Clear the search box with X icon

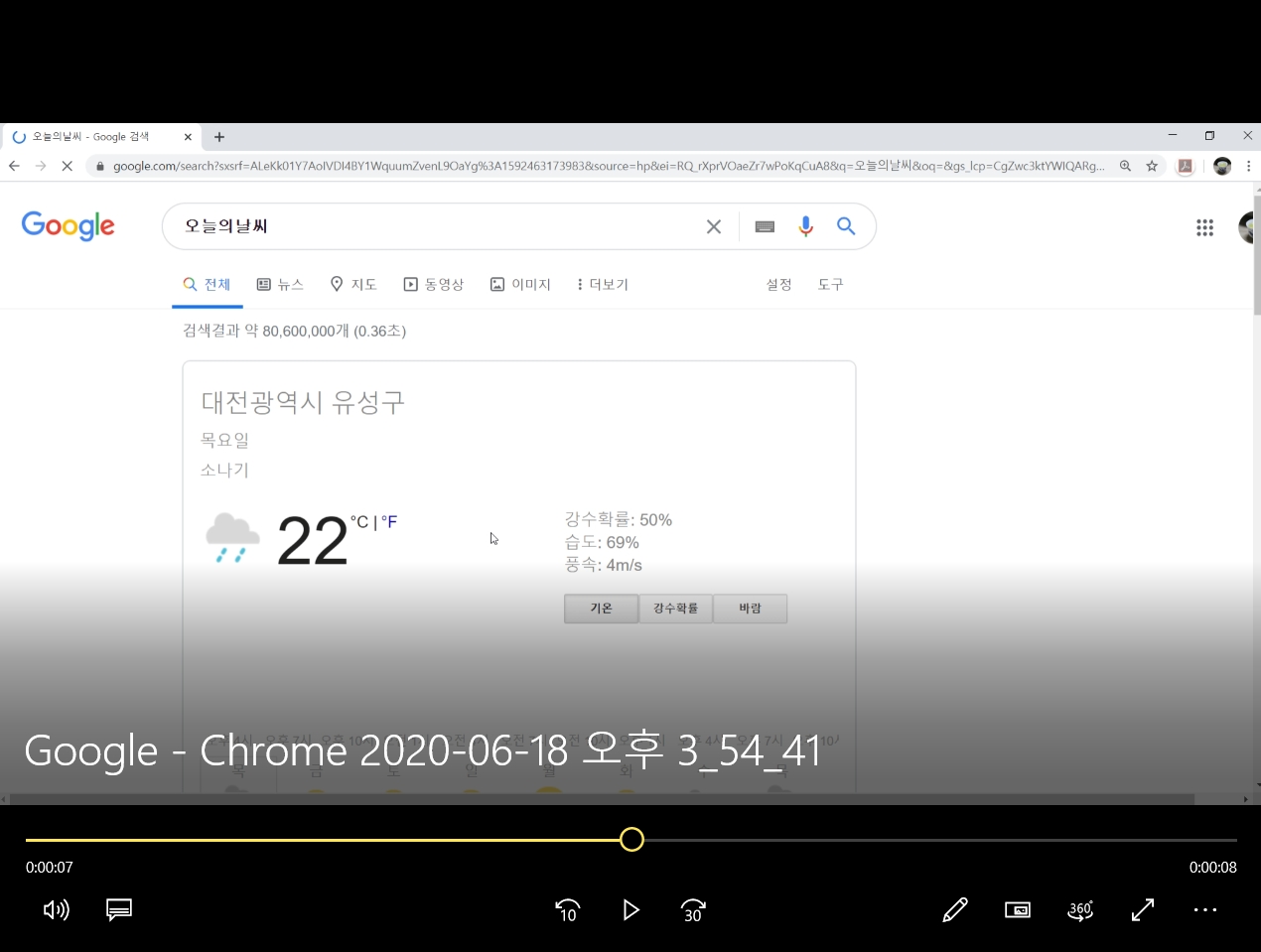click(x=713, y=226)
